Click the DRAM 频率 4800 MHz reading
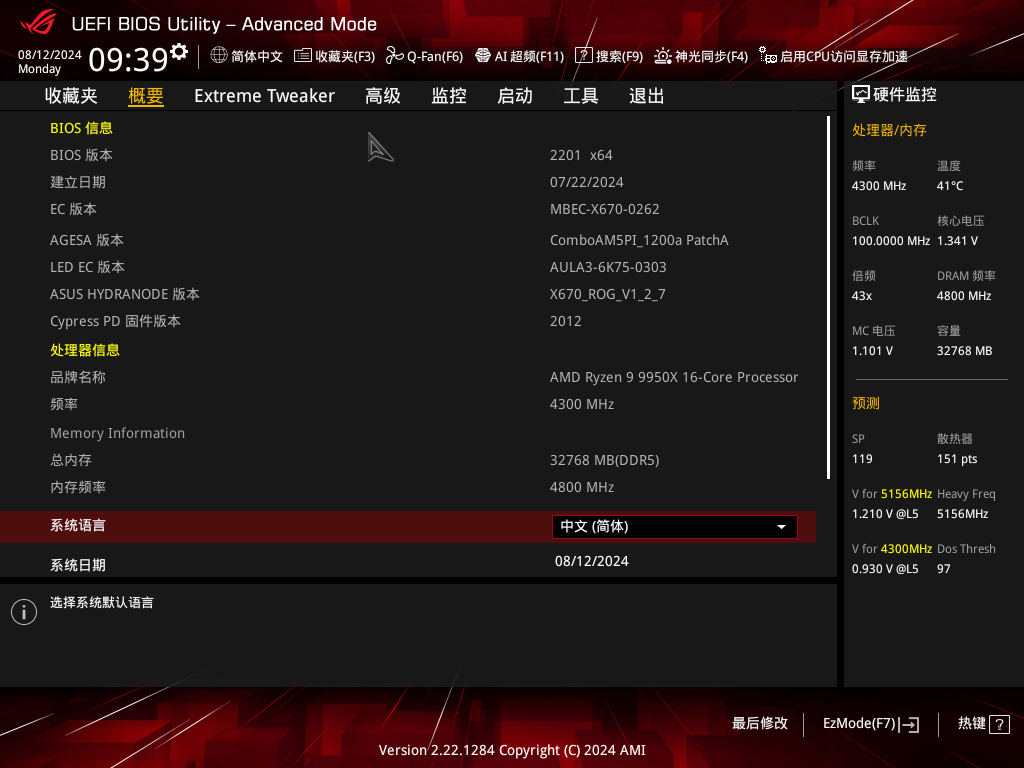Image resolution: width=1024 pixels, height=768 pixels. [966, 286]
